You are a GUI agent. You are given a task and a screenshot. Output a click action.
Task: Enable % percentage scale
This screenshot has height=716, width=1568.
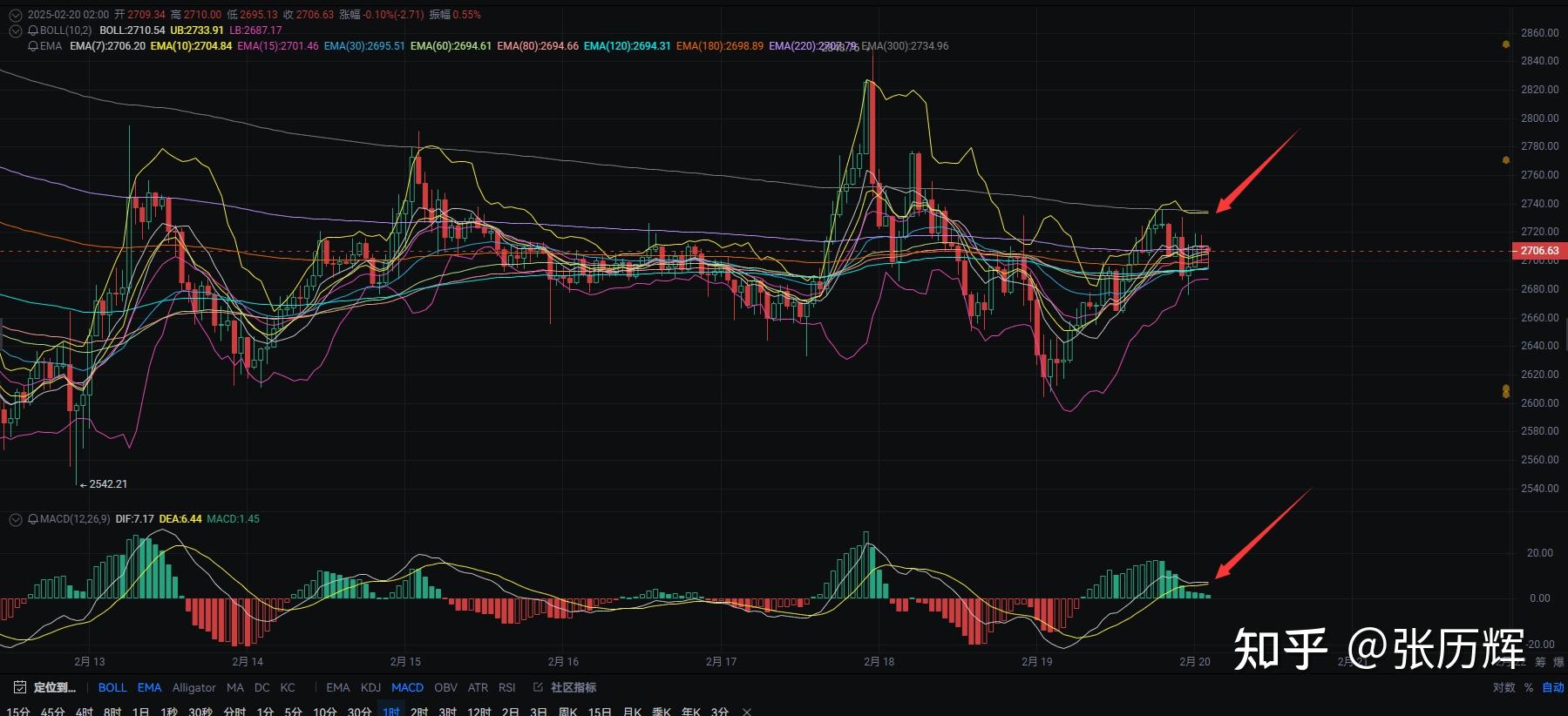(x=1529, y=687)
